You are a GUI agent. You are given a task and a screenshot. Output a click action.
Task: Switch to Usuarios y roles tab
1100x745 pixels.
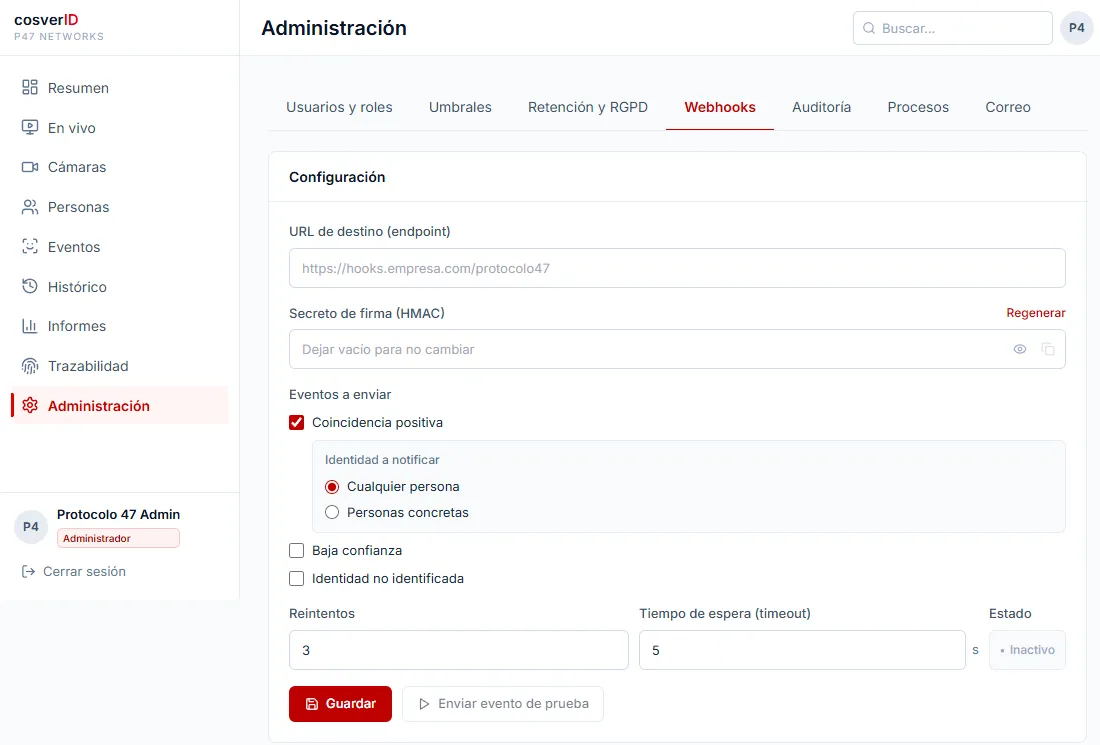339,107
